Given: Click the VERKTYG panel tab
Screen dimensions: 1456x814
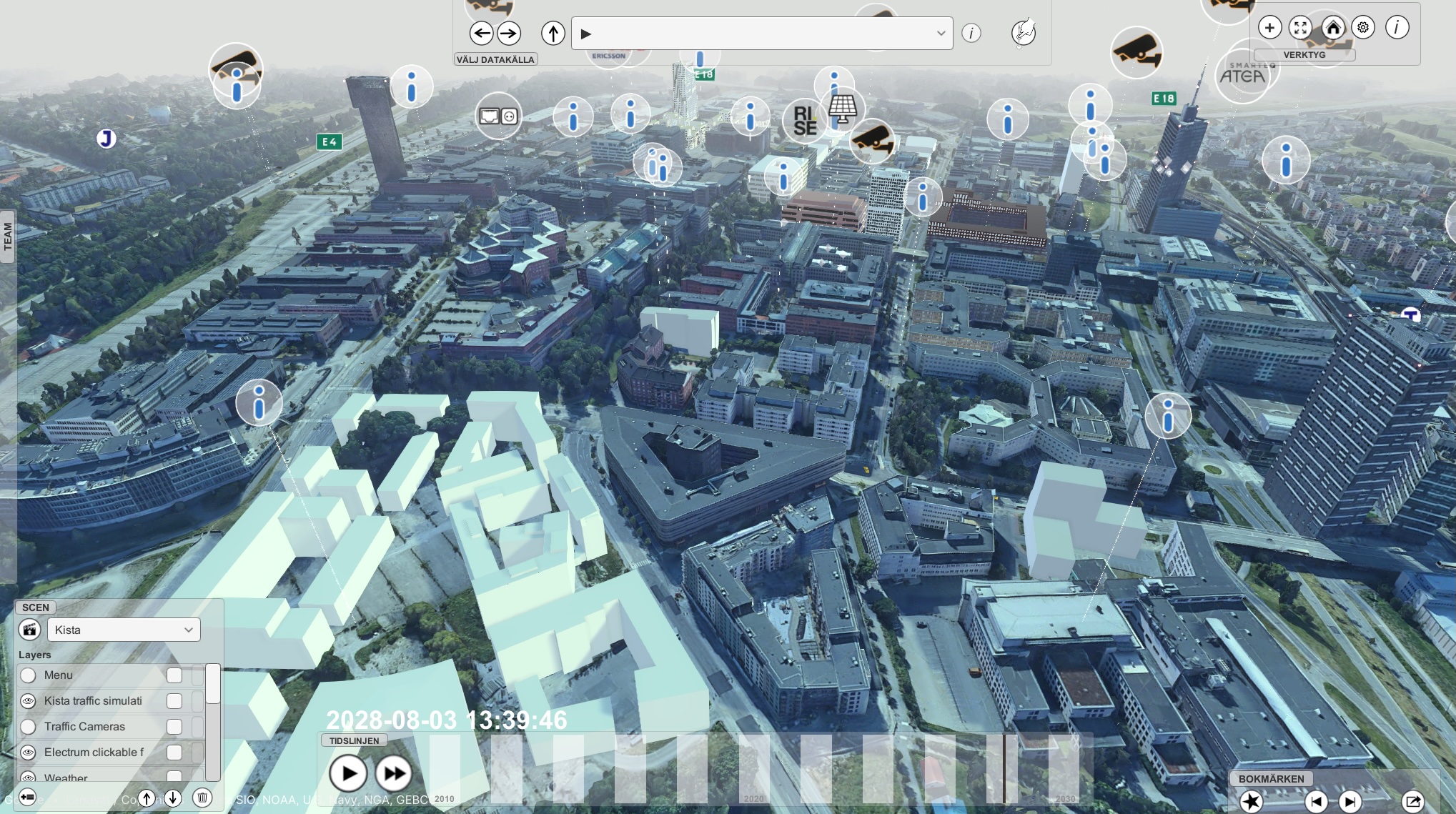Looking at the screenshot, I should [1304, 55].
